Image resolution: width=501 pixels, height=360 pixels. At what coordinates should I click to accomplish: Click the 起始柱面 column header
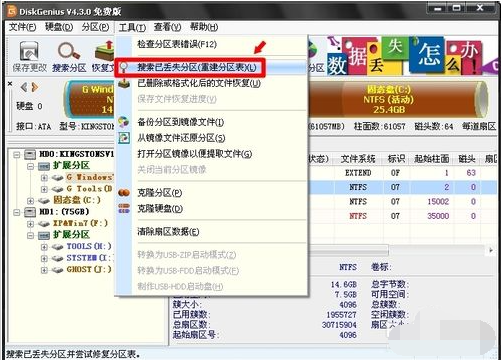(432, 159)
